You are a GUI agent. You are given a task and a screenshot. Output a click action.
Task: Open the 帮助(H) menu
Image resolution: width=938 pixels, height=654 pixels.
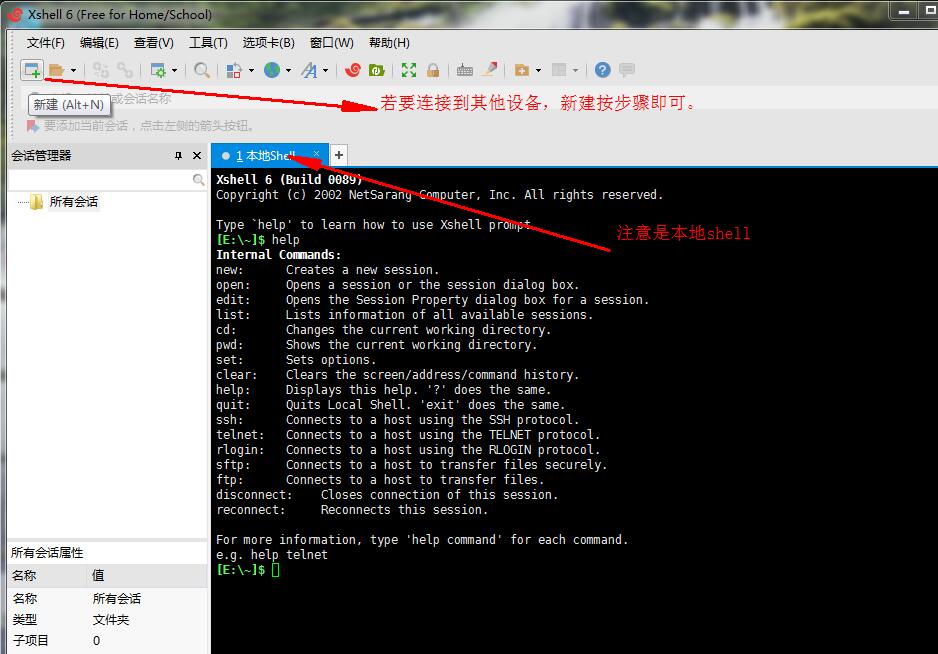389,42
